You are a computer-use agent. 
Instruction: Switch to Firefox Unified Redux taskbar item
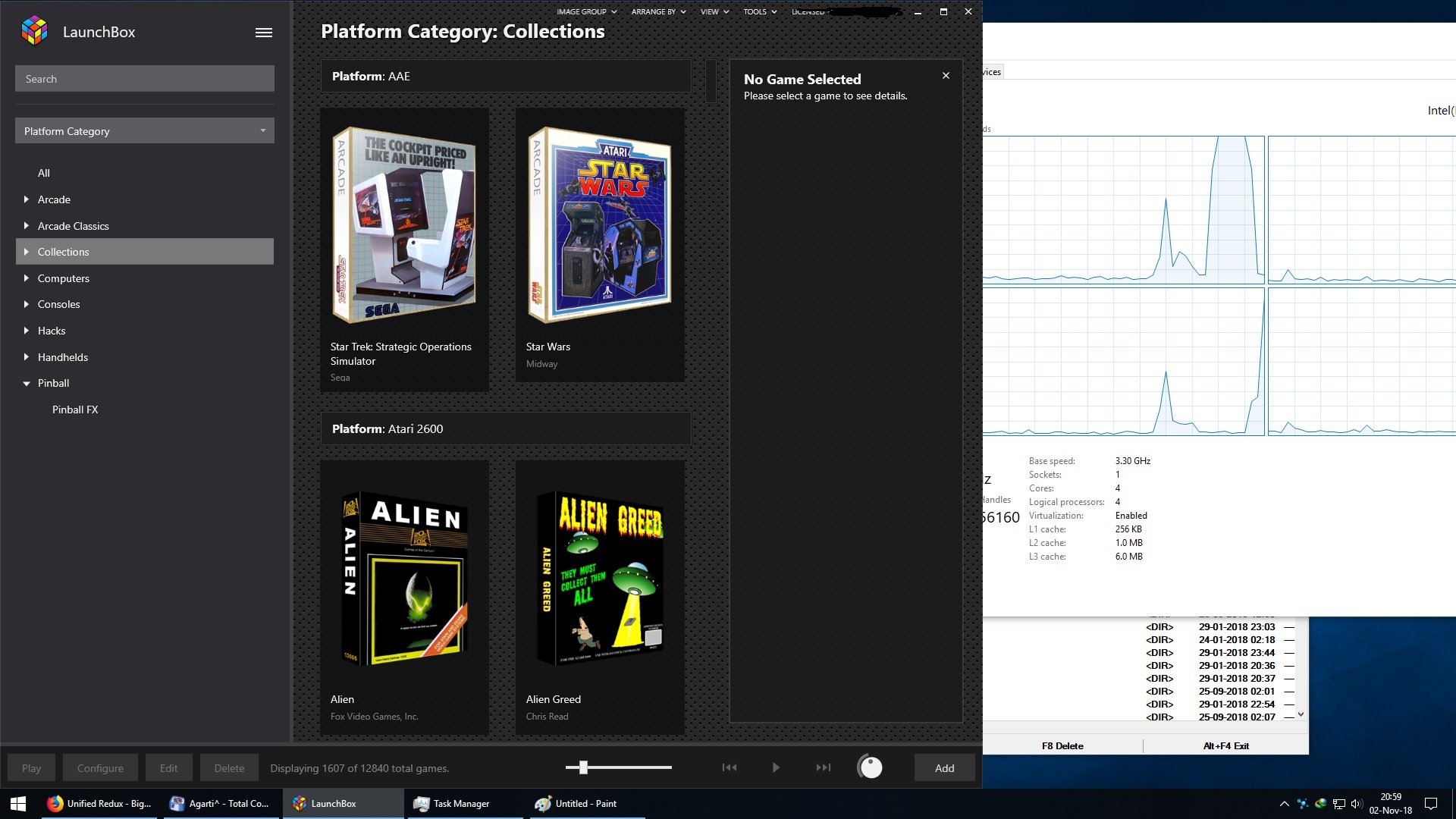(99, 803)
